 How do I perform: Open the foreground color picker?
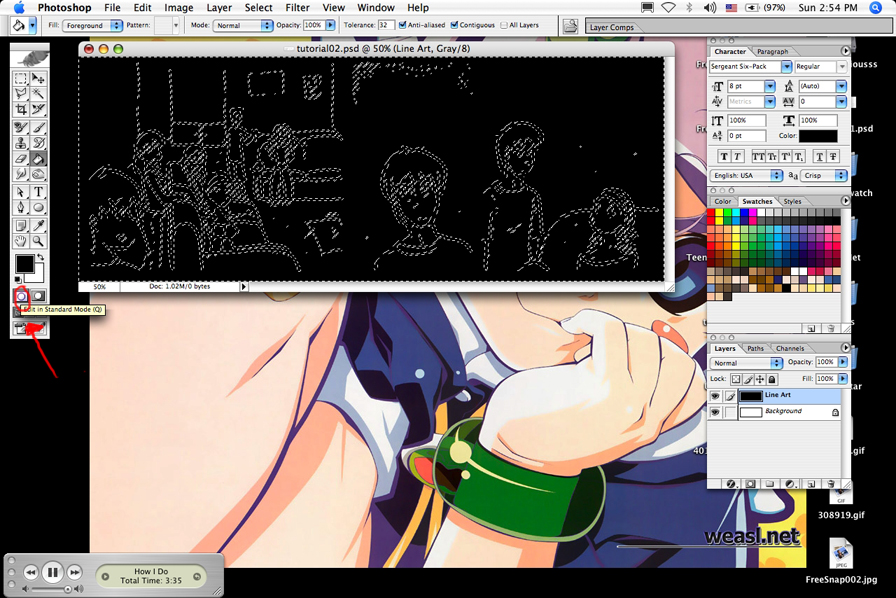24,264
